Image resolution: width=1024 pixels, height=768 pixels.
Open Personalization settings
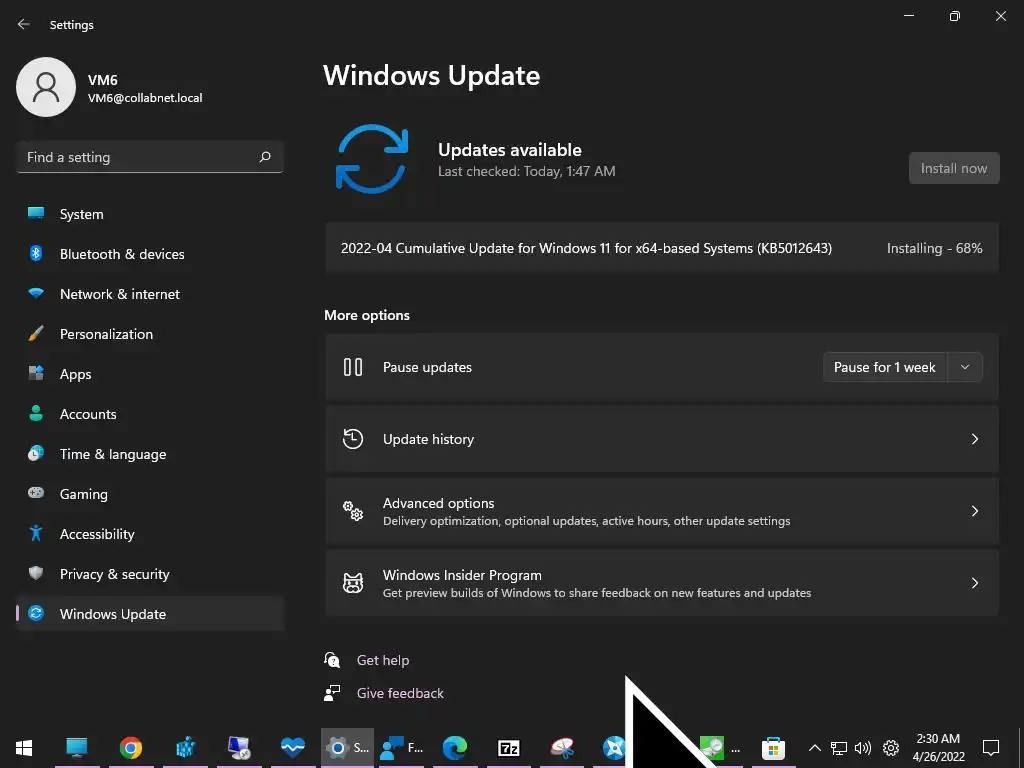pyautogui.click(x=150, y=334)
